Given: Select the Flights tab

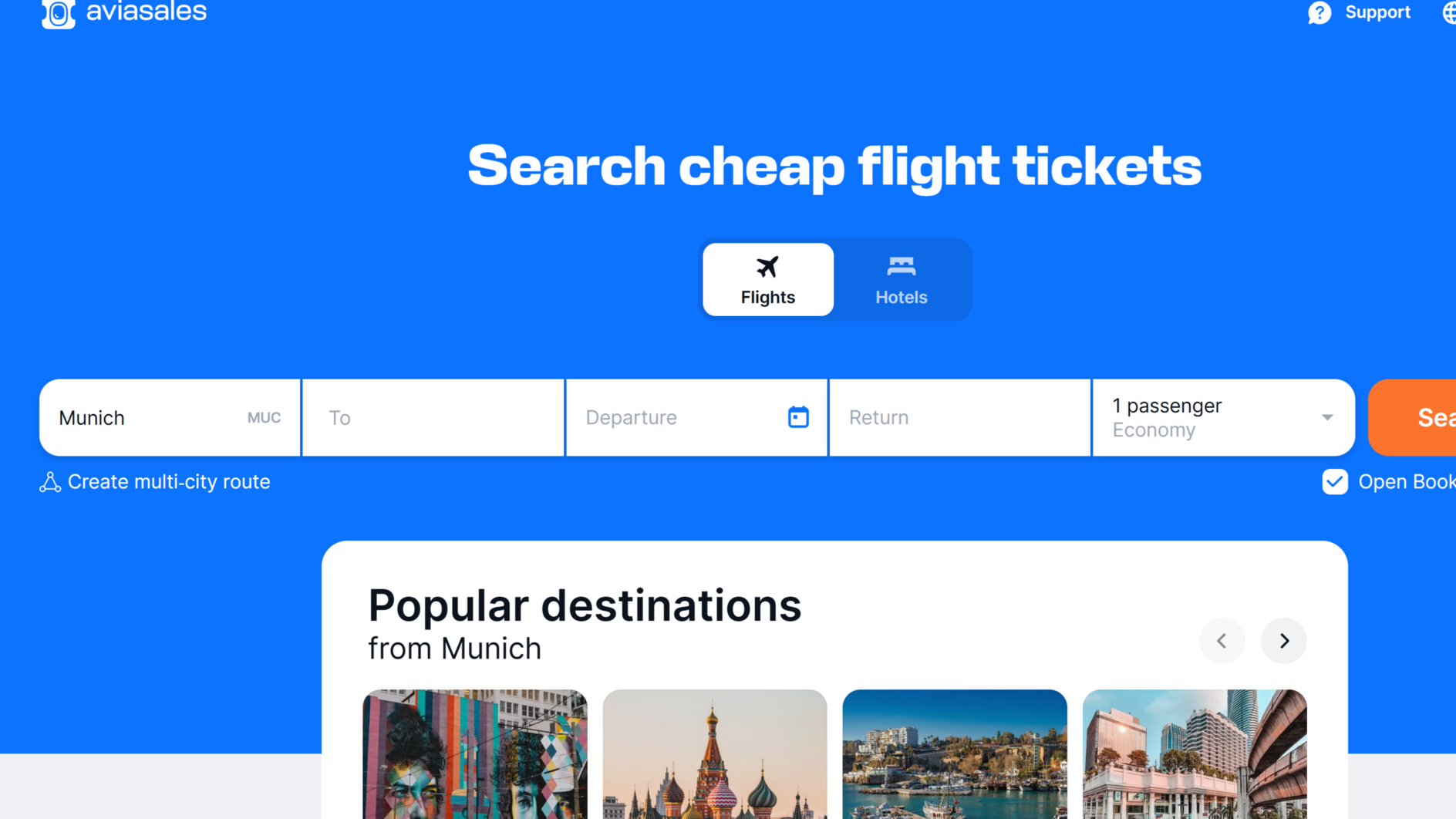Looking at the screenshot, I should click(x=768, y=279).
